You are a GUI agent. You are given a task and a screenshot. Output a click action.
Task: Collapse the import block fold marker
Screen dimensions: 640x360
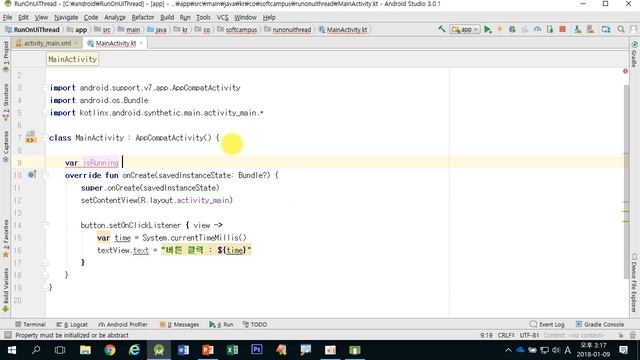tap(45, 87)
